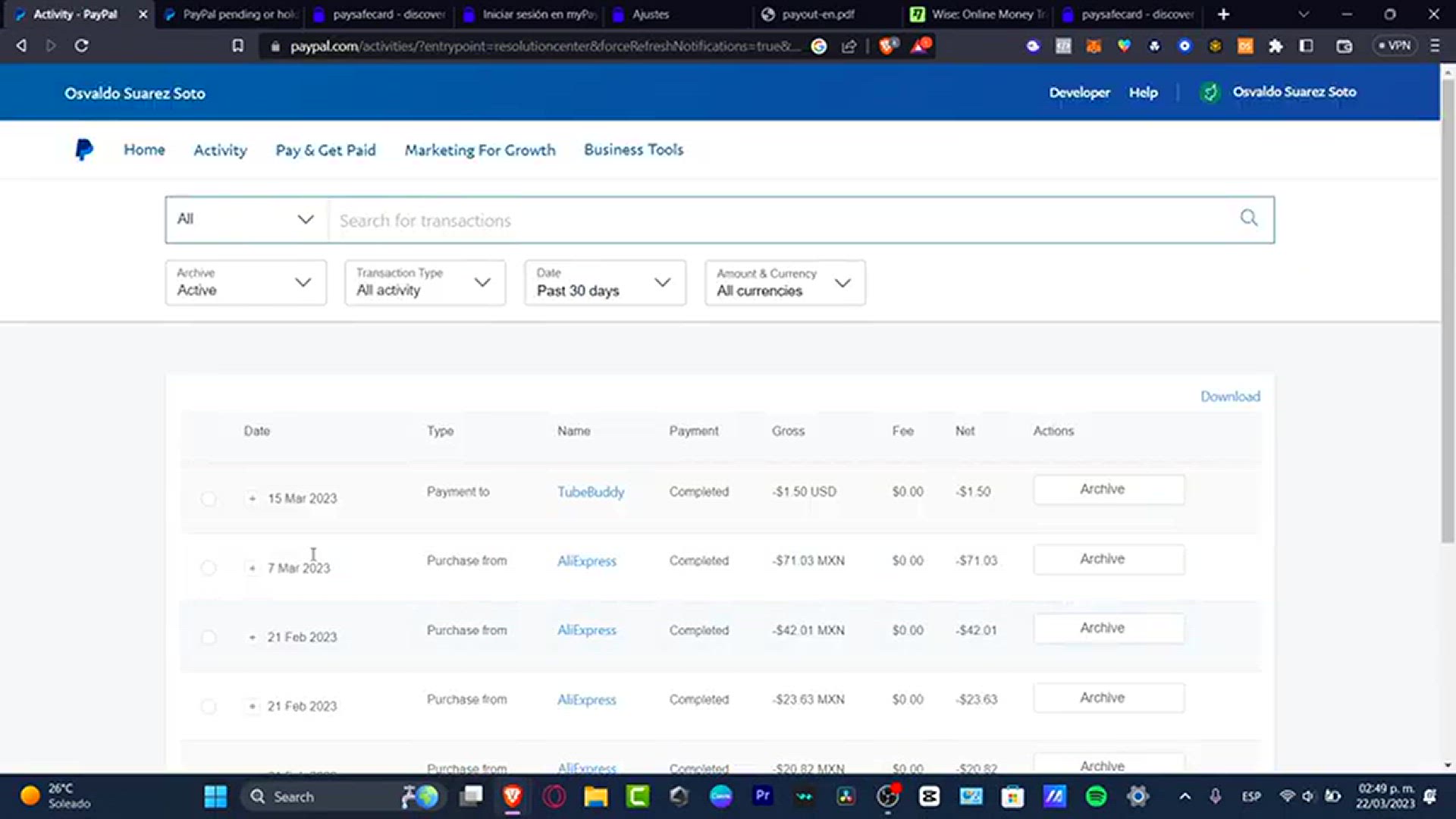The height and width of the screenshot is (819, 1456).
Task: Open the tab list chevron in the title bar
Action: tap(1304, 14)
